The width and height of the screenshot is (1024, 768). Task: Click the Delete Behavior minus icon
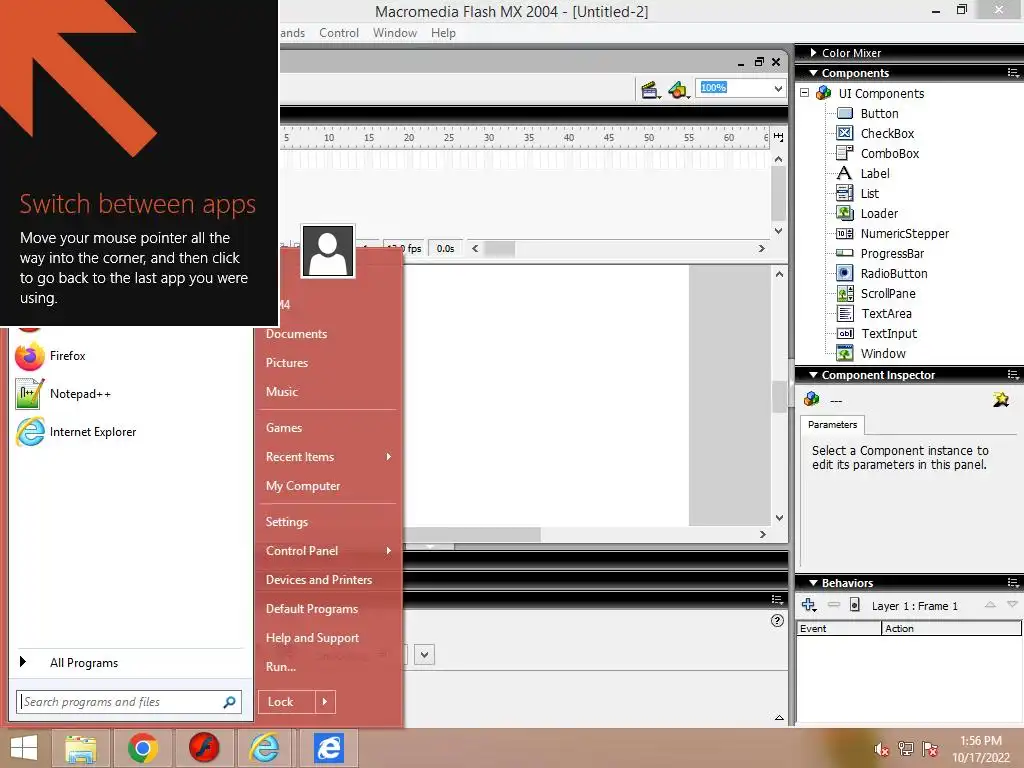tap(833, 605)
